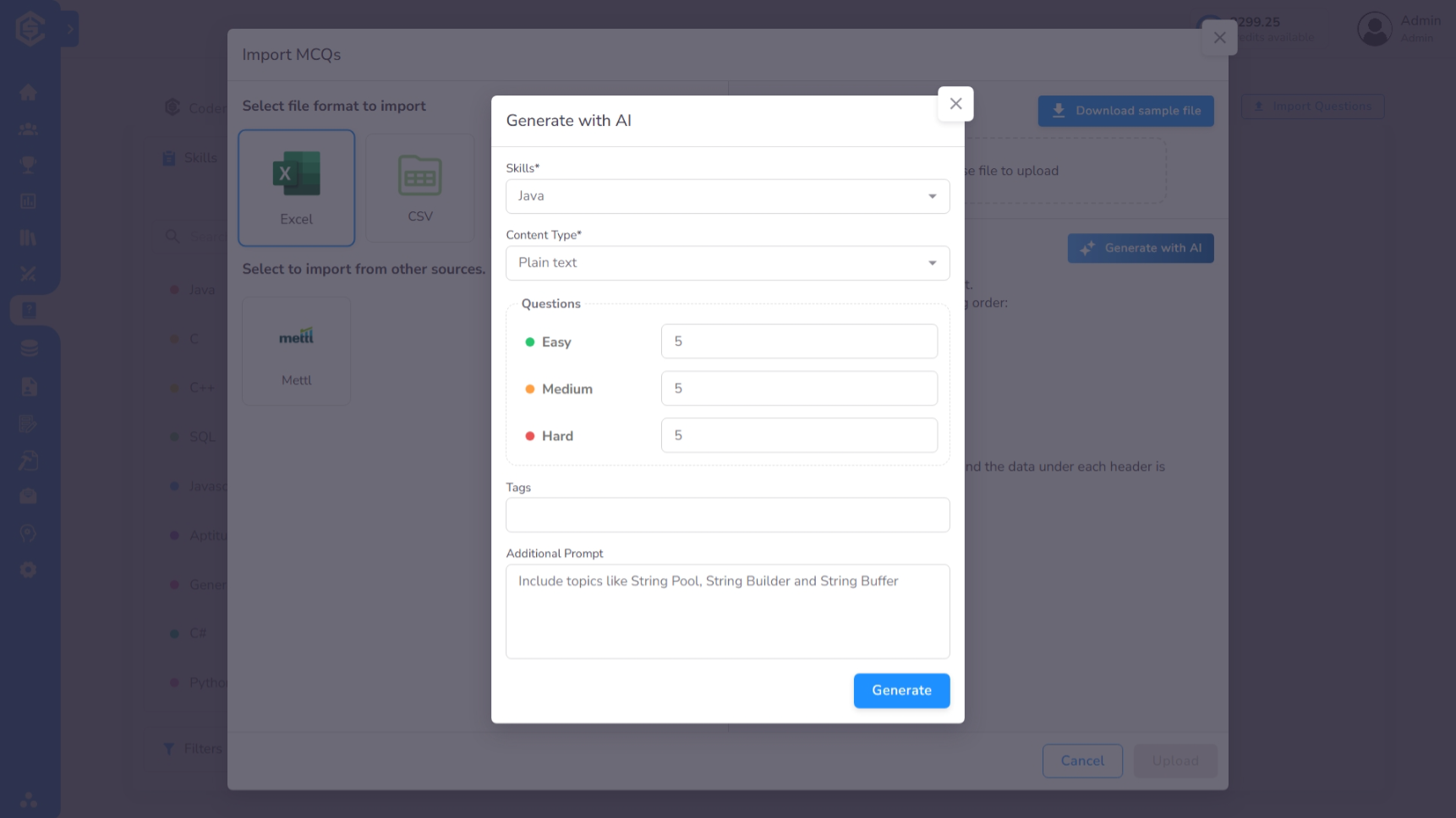1456x818 pixels.
Task: Click the Easy questions count field
Action: [798, 341]
